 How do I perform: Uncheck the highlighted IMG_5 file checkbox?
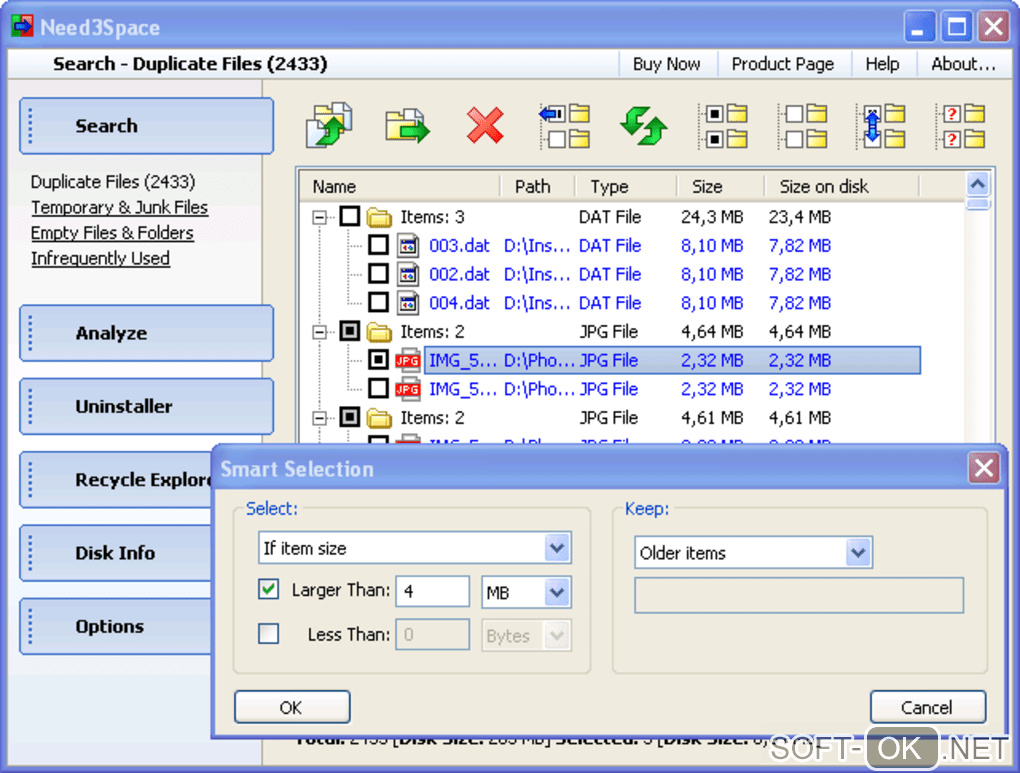(x=379, y=360)
